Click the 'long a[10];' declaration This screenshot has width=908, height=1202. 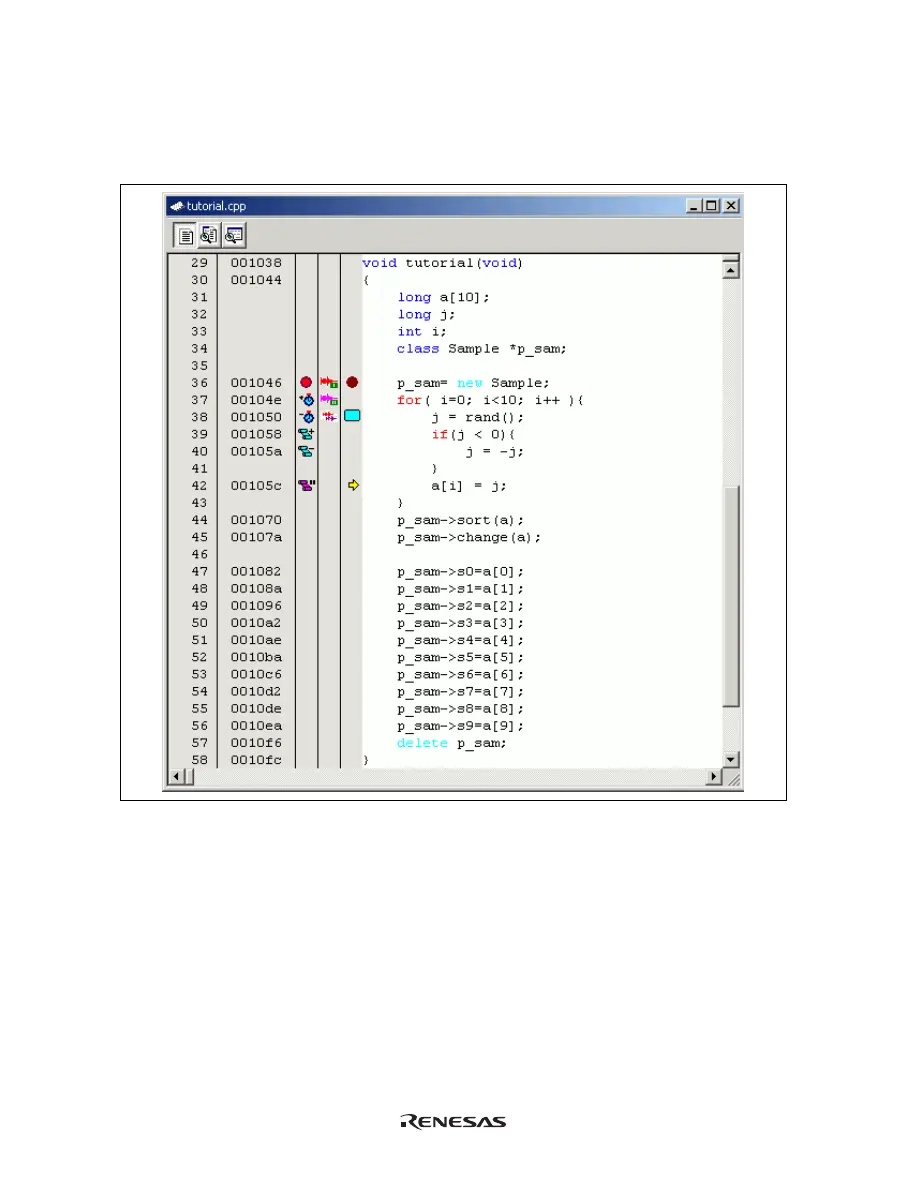[x=444, y=297]
